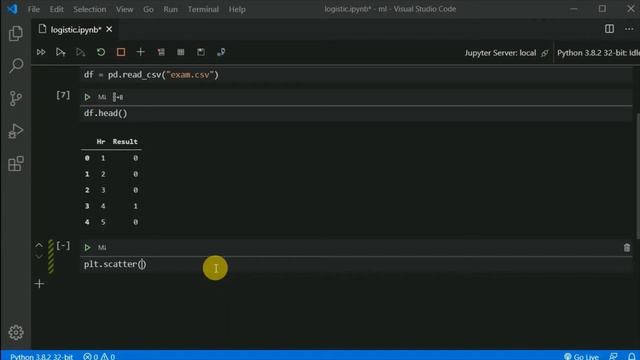Screen dimensions: 640x360
Task: Click in the df.head() code editor
Action: pos(356,113)
